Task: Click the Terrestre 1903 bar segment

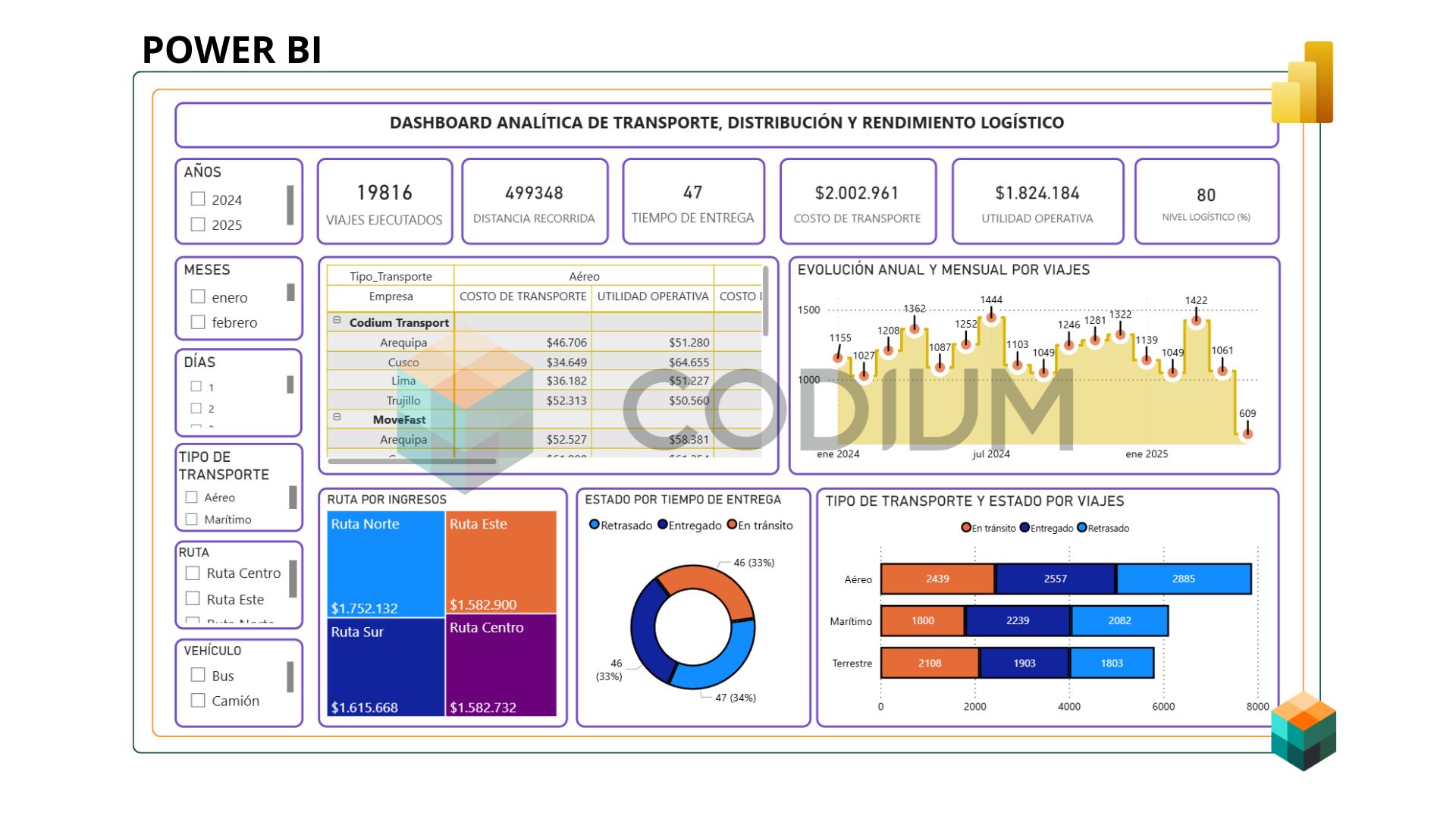Action: (1025, 663)
